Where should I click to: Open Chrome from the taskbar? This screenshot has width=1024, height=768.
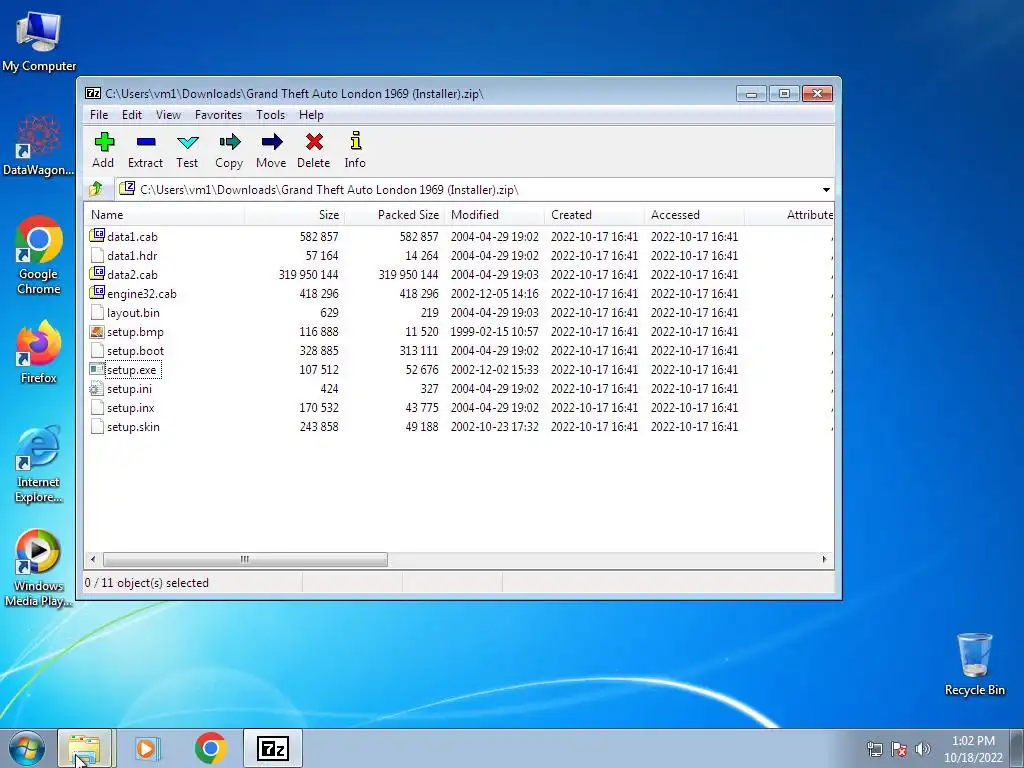tap(210, 748)
